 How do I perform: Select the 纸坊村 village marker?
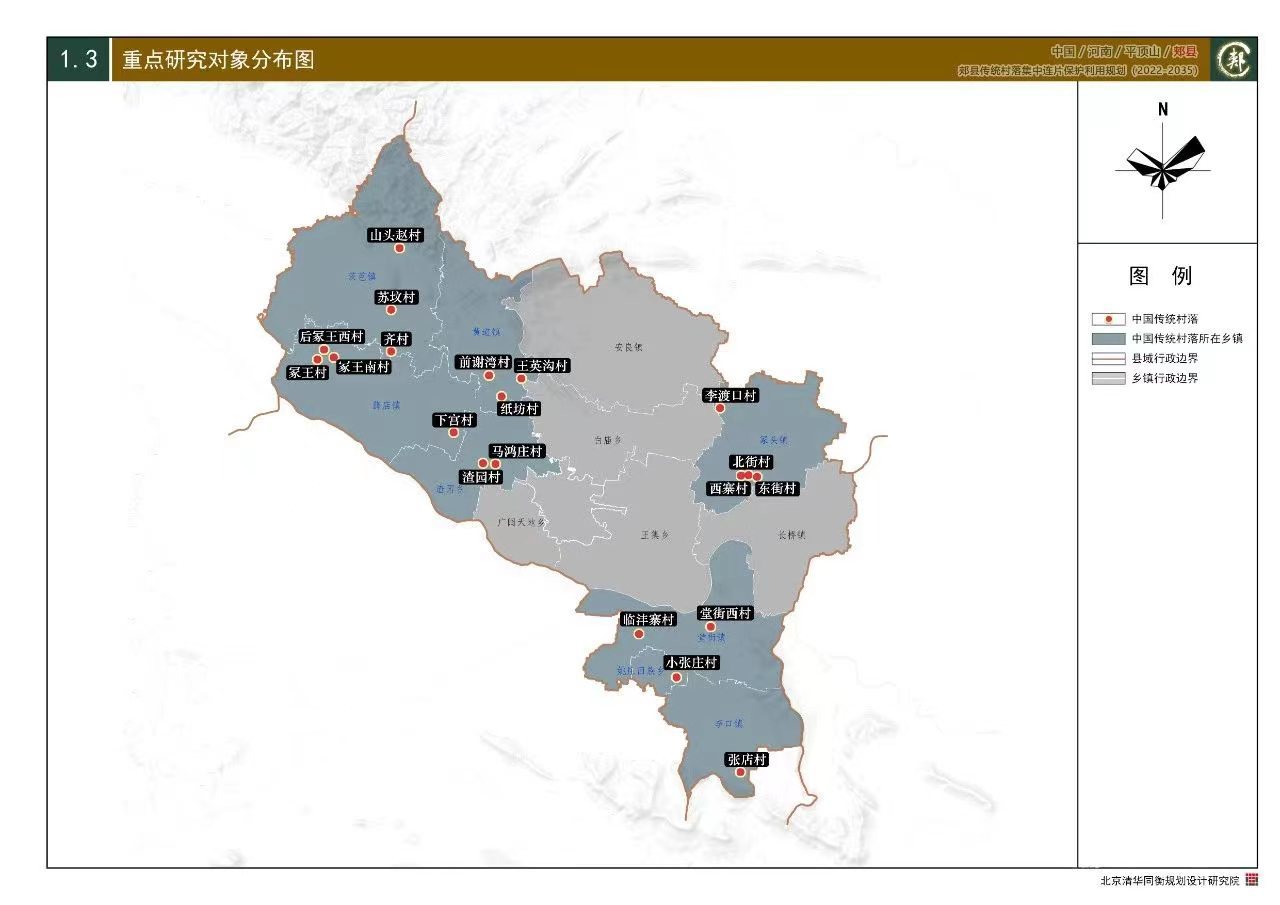[501, 396]
